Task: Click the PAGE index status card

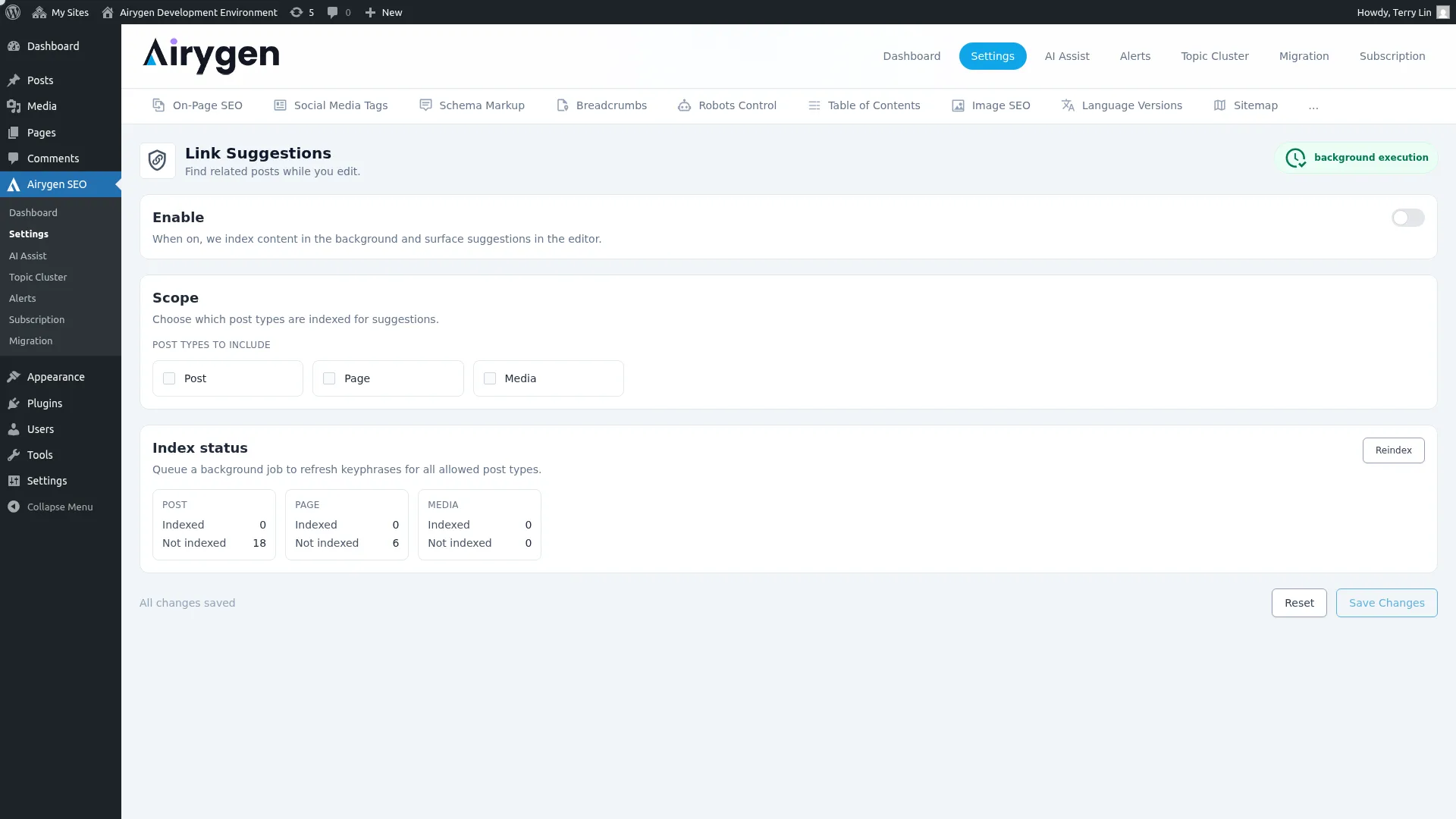Action: [x=347, y=525]
